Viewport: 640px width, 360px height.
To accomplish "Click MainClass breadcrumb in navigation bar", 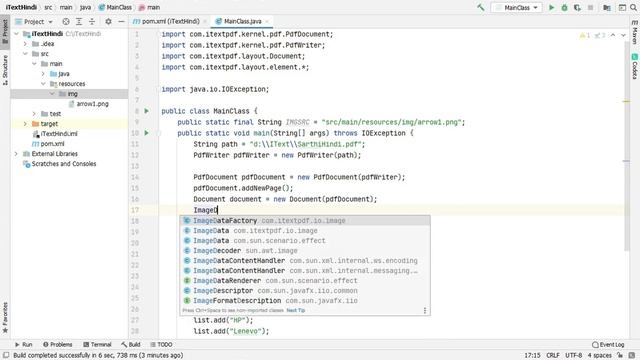I will [x=116, y=7].
